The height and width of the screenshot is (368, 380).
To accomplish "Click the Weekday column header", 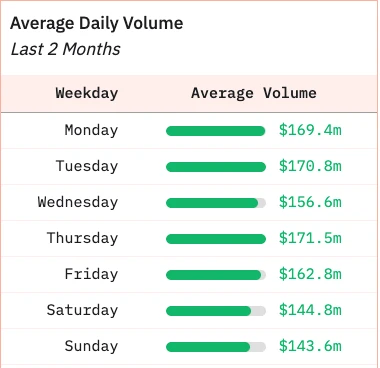I will [x=87, y=93].
